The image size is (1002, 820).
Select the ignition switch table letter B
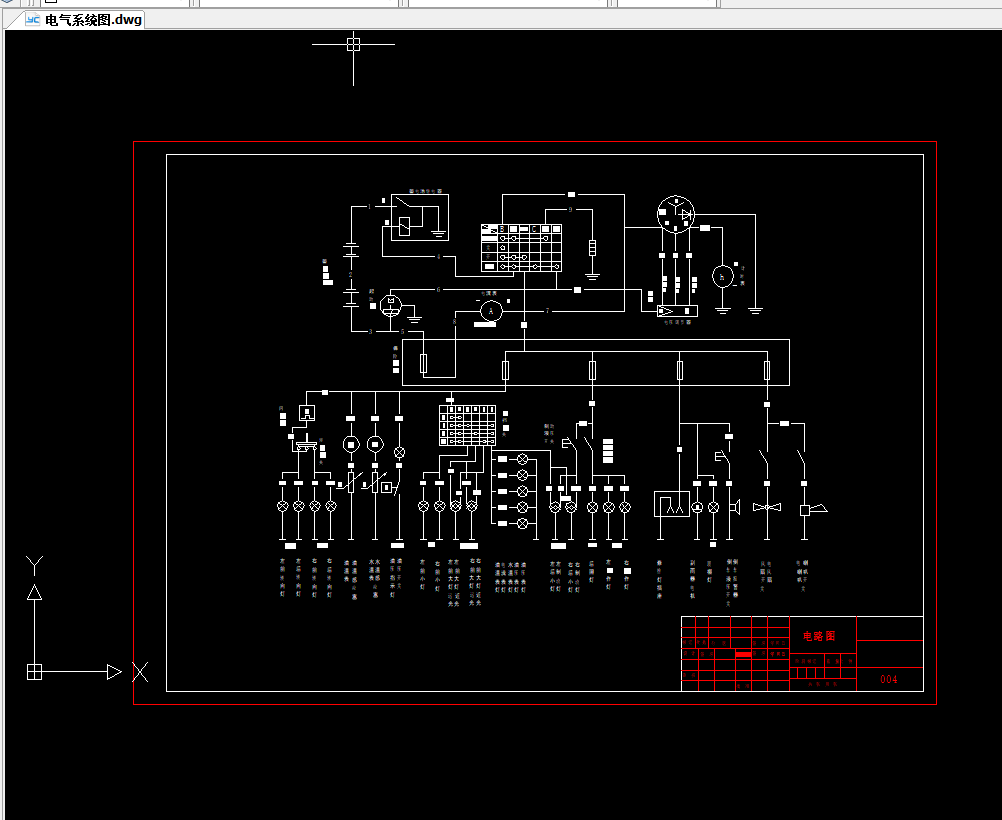pyautogui.click(x=502, y=229)
